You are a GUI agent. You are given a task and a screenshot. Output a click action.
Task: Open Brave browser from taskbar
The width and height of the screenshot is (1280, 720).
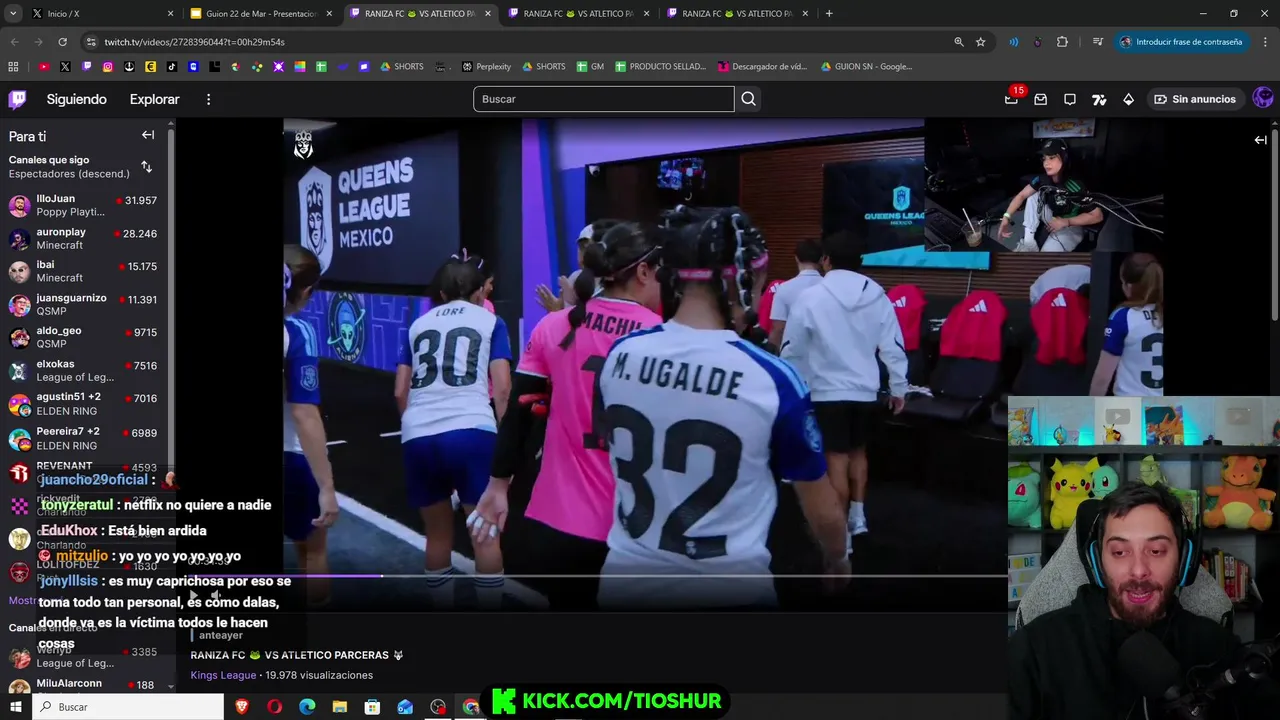(x=242, y=707)
